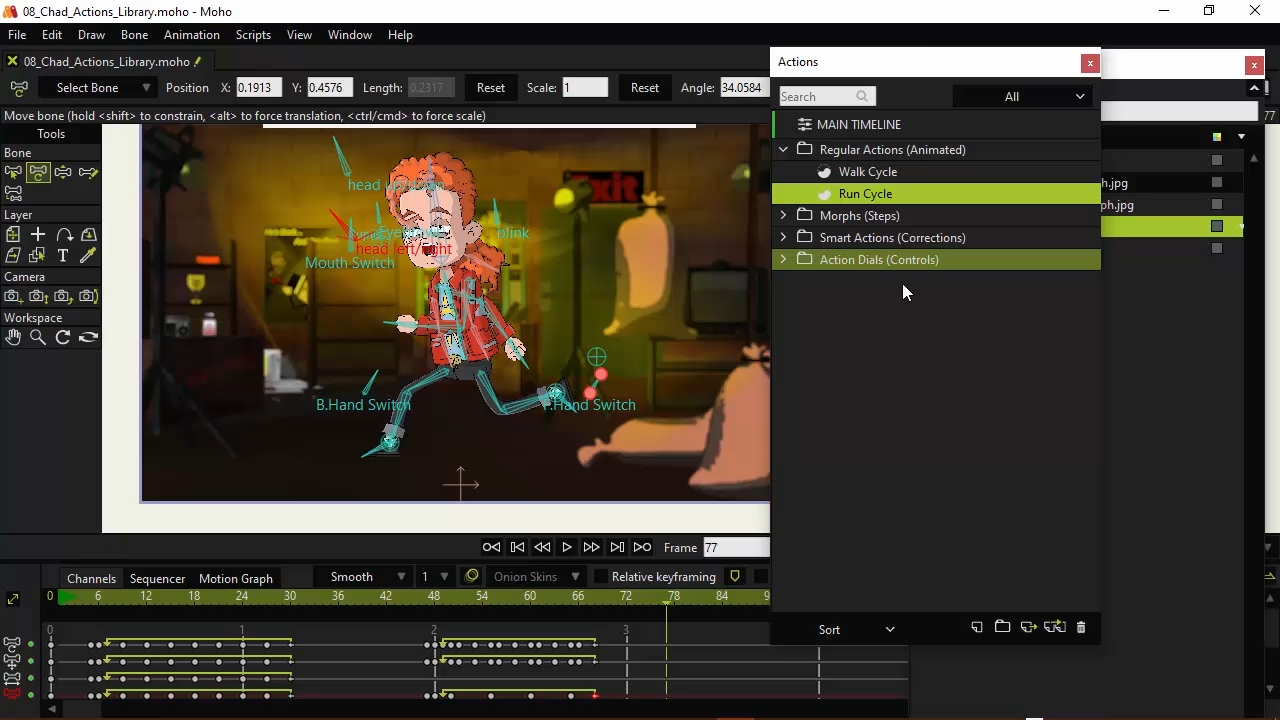1280x720 pixels.
Task: Delete action using the trash icon
Action: click(1081, 628)
